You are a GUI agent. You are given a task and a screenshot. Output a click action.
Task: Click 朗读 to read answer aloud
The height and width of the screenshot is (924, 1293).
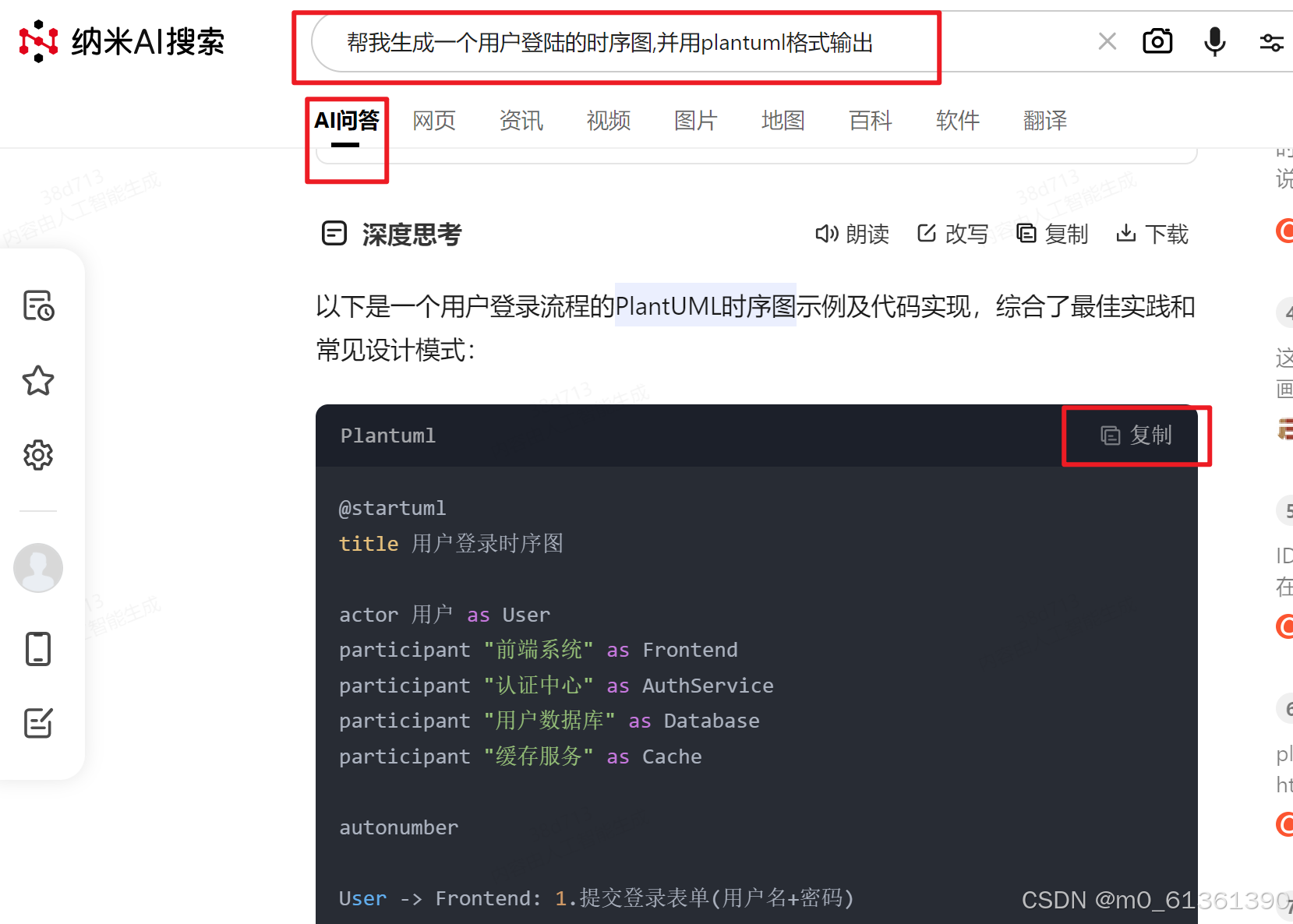click(852, 234)
